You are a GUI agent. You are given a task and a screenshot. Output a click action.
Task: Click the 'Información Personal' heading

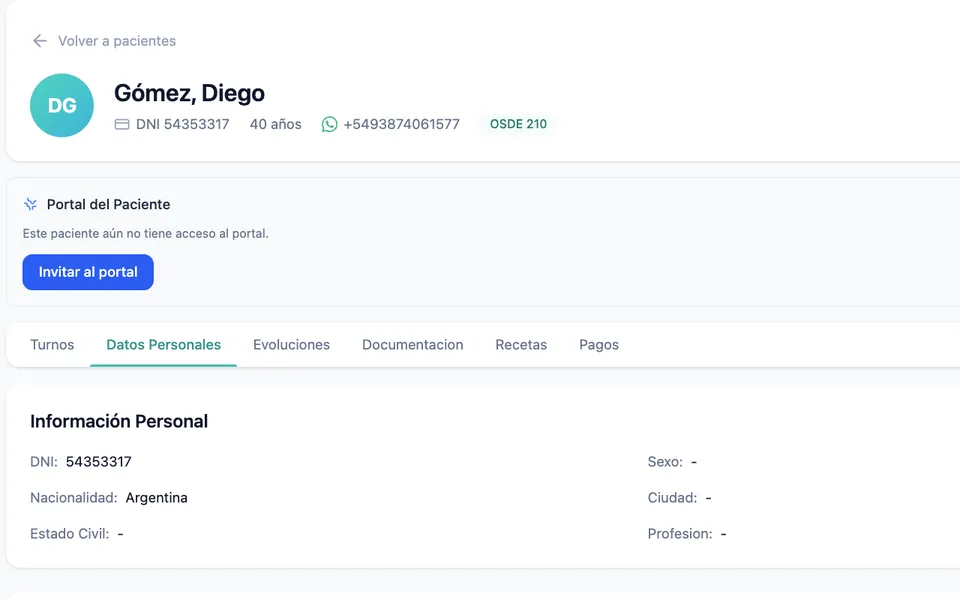(x=119, y=421)
